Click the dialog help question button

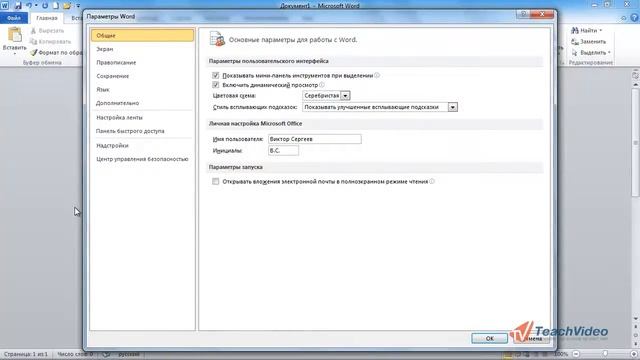523,14
